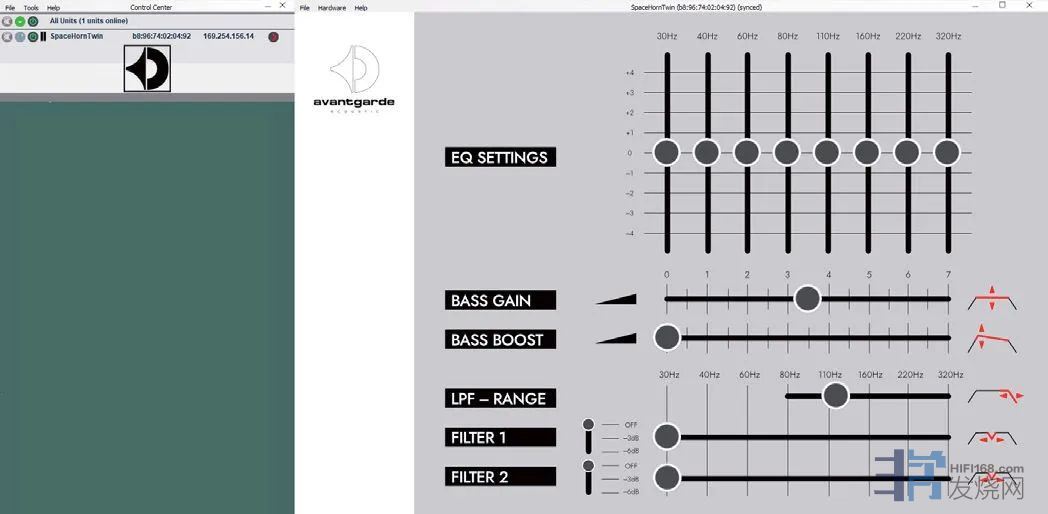Click the EQ SETTINGS label

pos(499,157)
